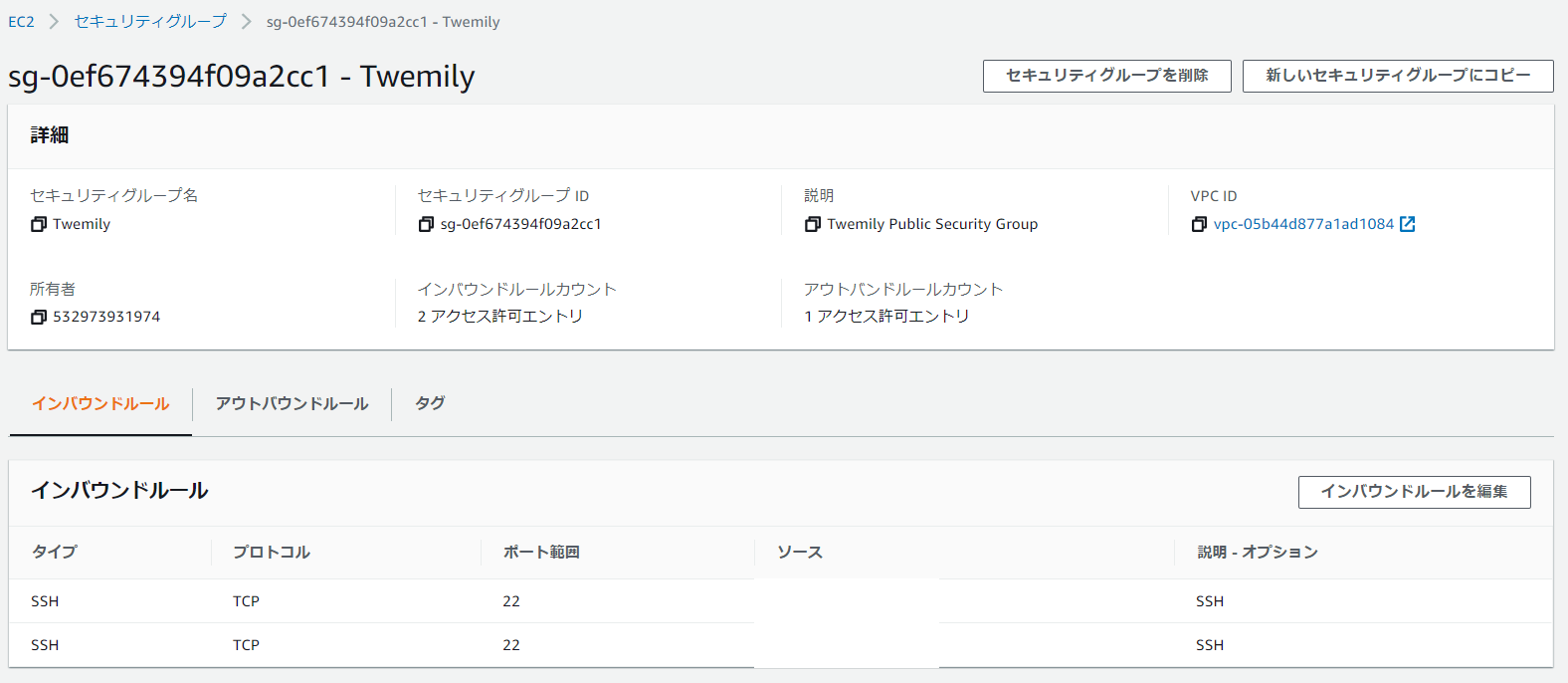
Task: Open the タグ tab
Action: click(430, 403)
